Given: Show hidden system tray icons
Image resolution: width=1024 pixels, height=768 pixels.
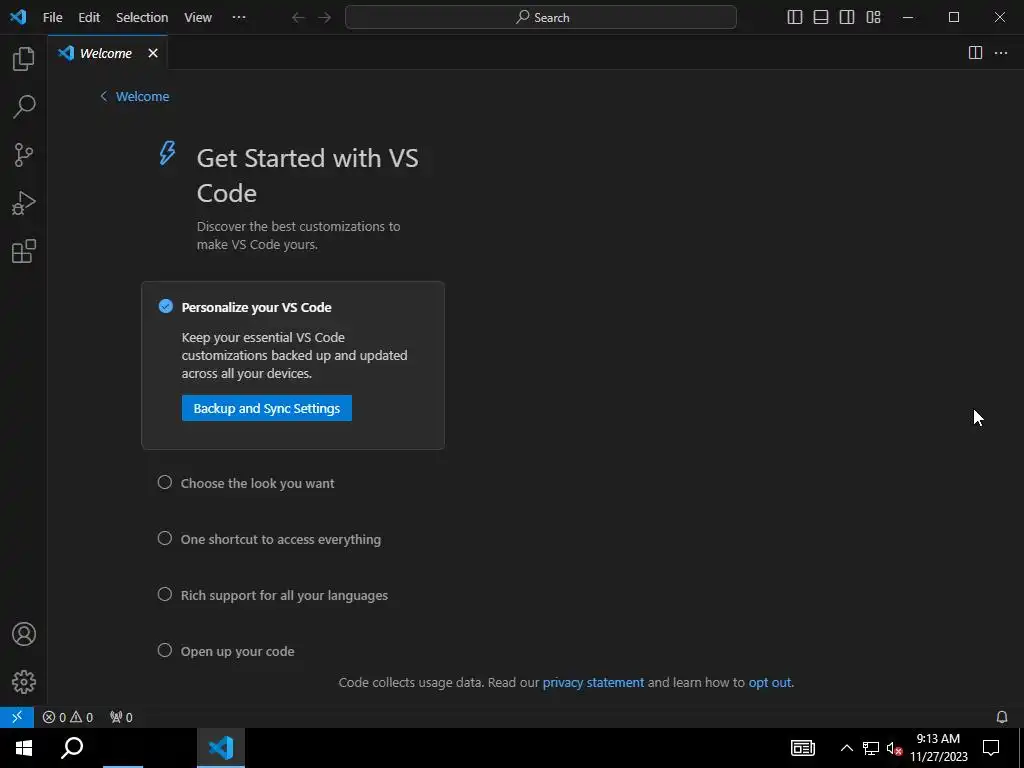Looking at the screenshot, I should pos(846,748).
